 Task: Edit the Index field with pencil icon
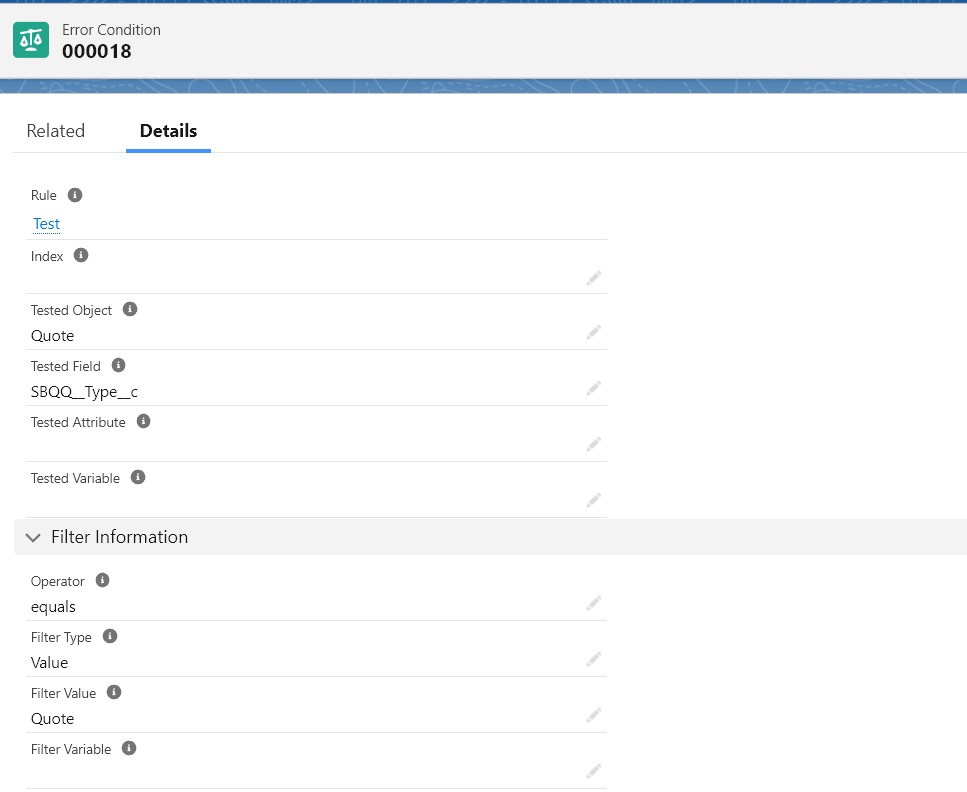pos(594,278)
